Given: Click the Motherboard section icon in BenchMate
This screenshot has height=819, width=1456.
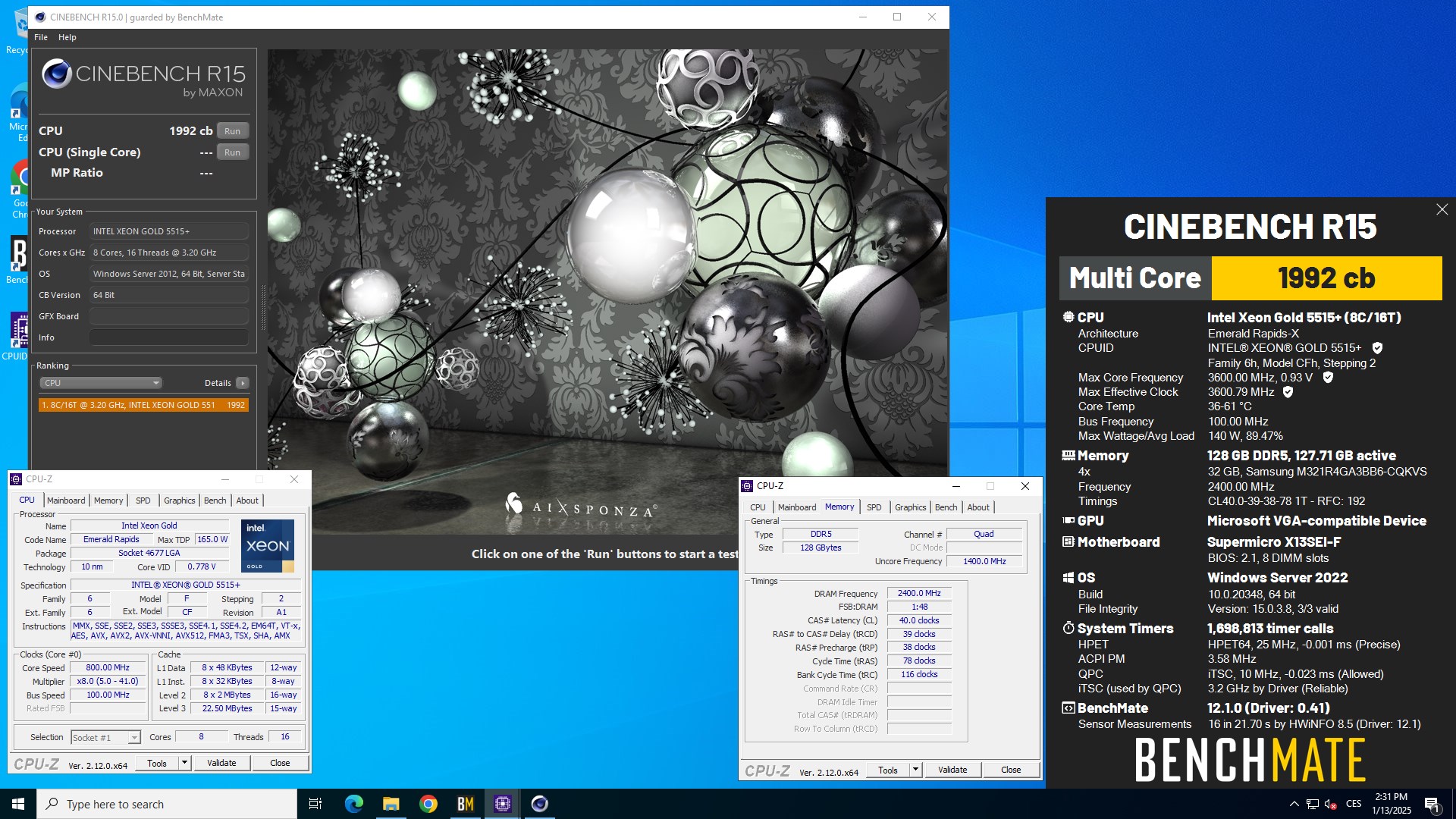Looking at the screenshot, I should pos(1068,542).
